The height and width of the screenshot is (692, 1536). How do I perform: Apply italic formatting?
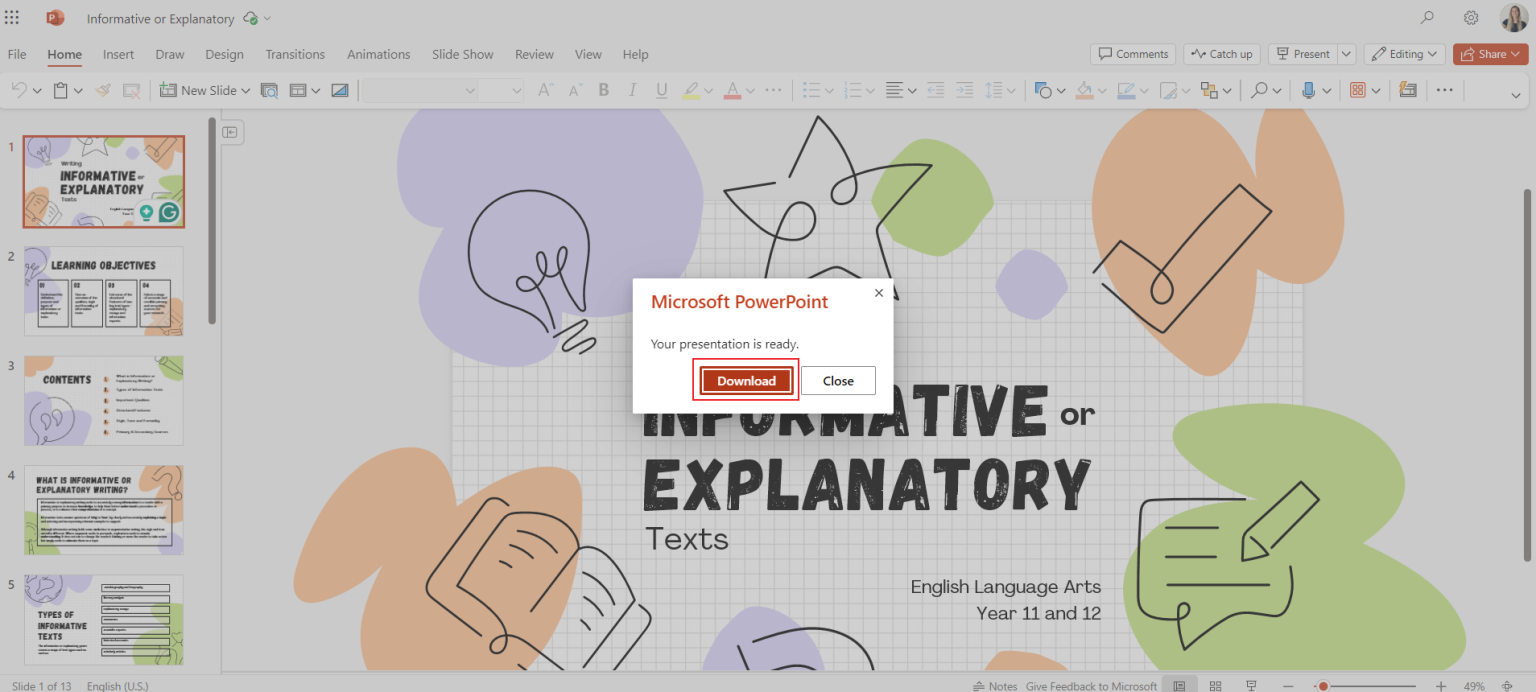click(633, 90)
